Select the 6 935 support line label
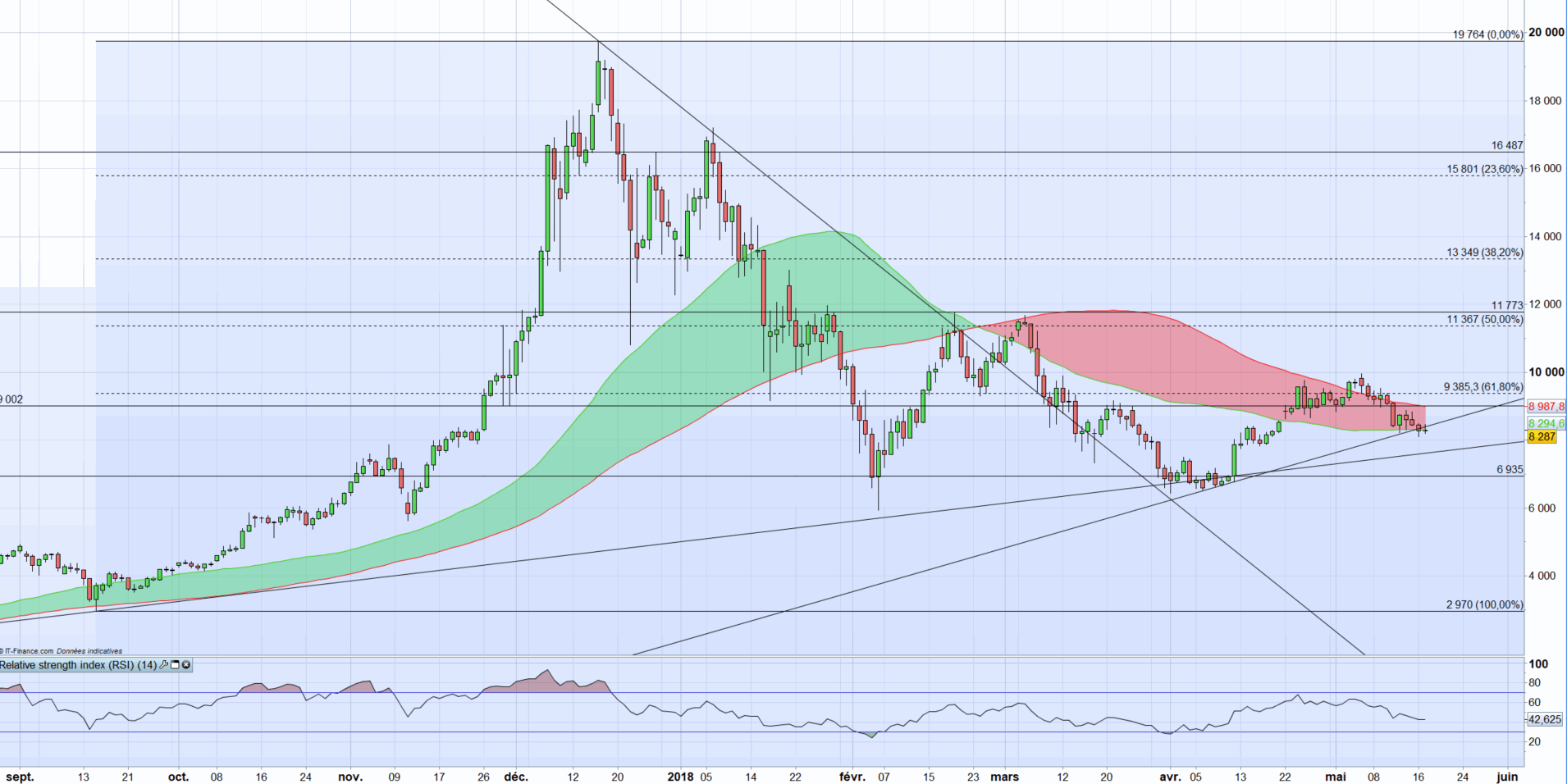1567x784 pixels. (x=1510, y=470)
